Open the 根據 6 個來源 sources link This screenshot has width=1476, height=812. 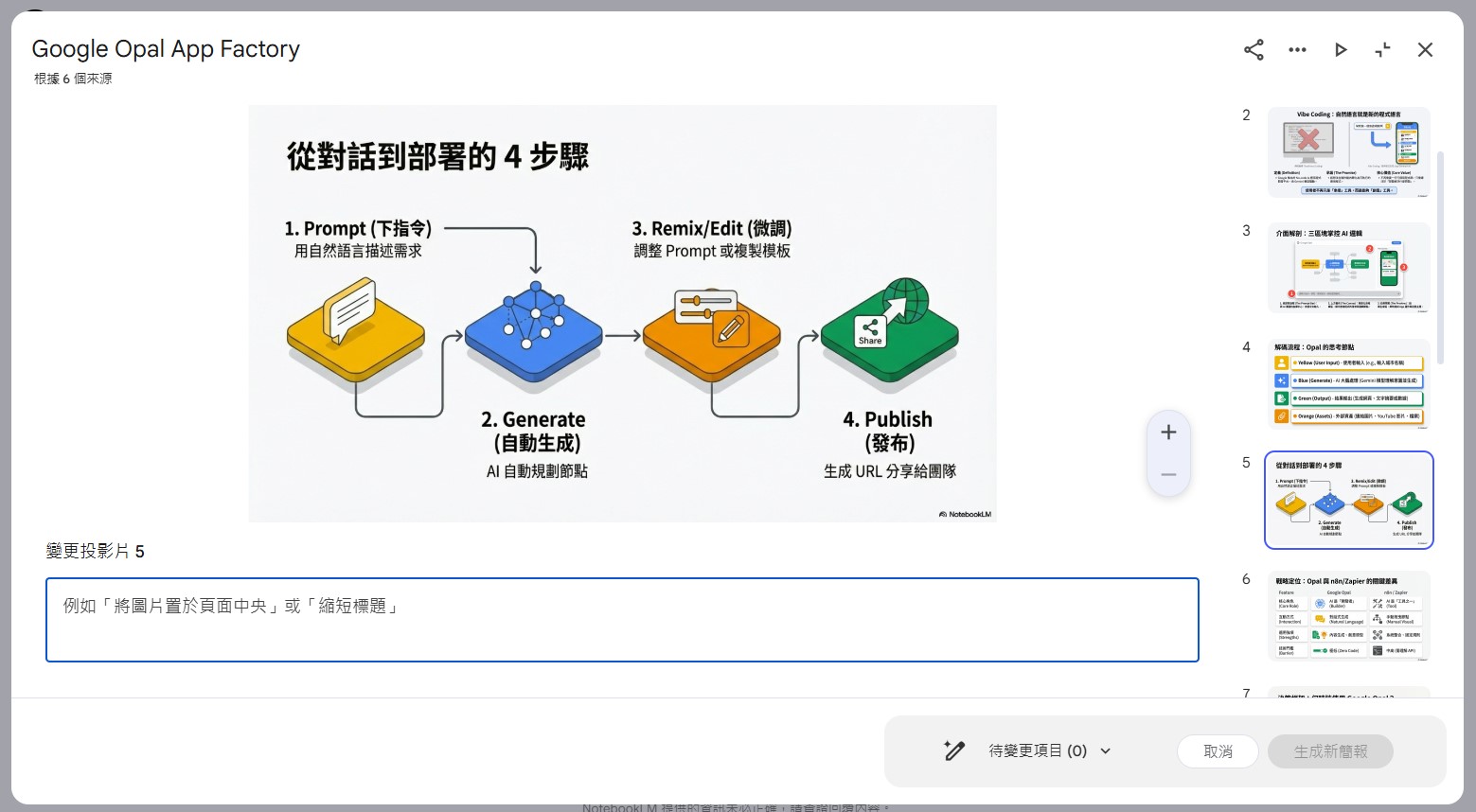[72, 78]
